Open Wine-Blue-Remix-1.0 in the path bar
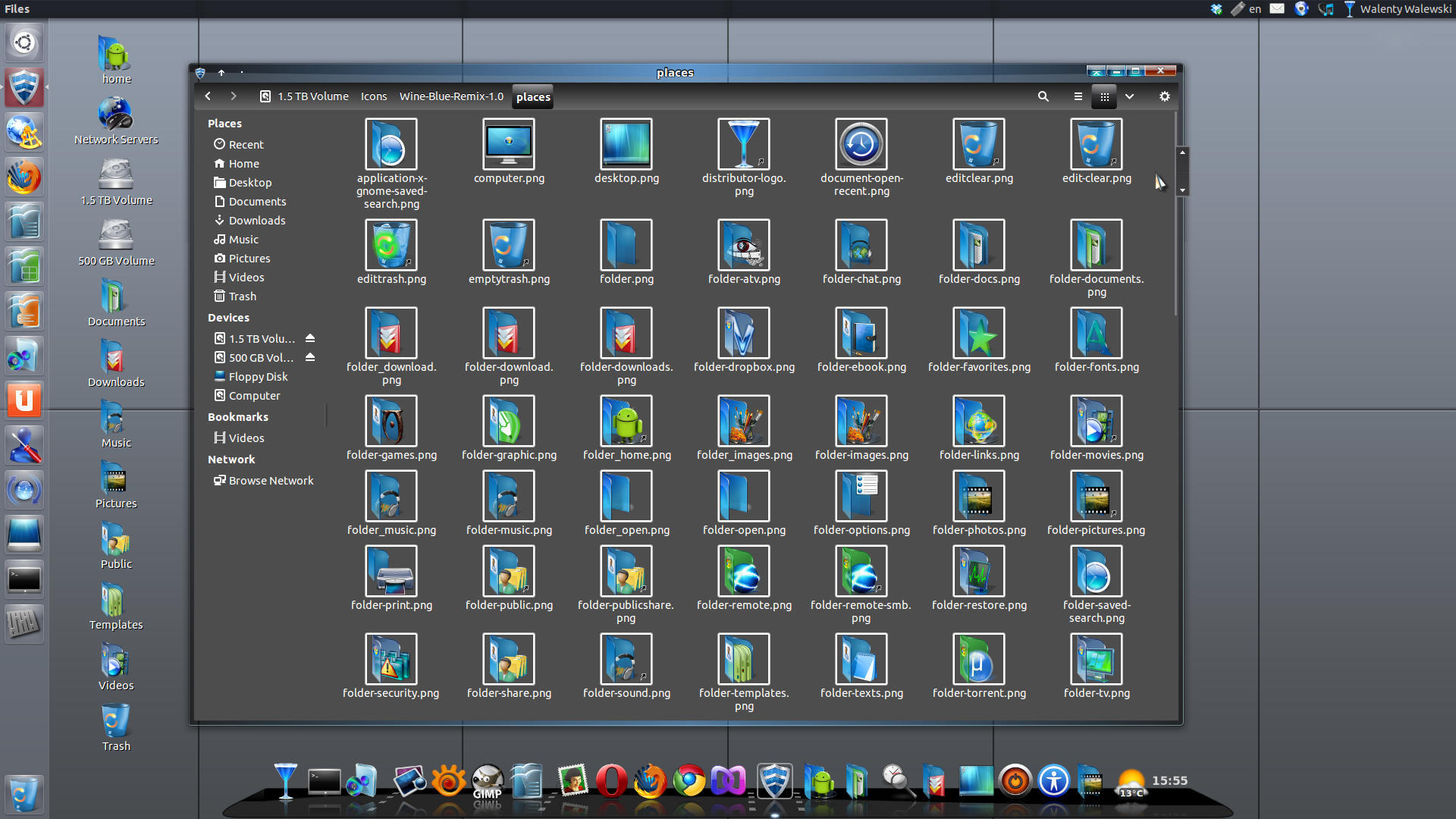 click(451, 96)
